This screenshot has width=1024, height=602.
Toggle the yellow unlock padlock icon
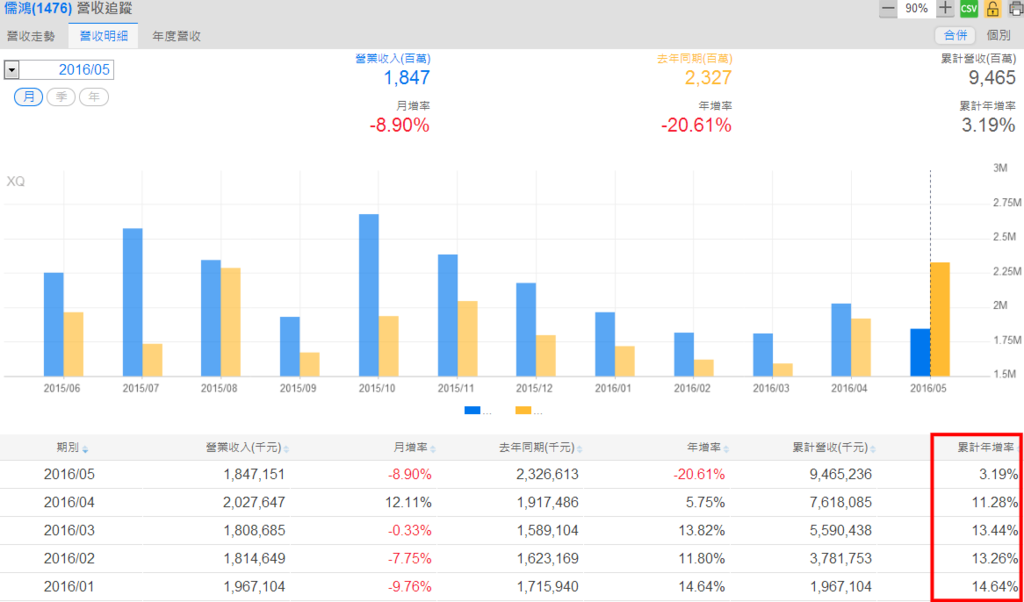coord(992,9)
